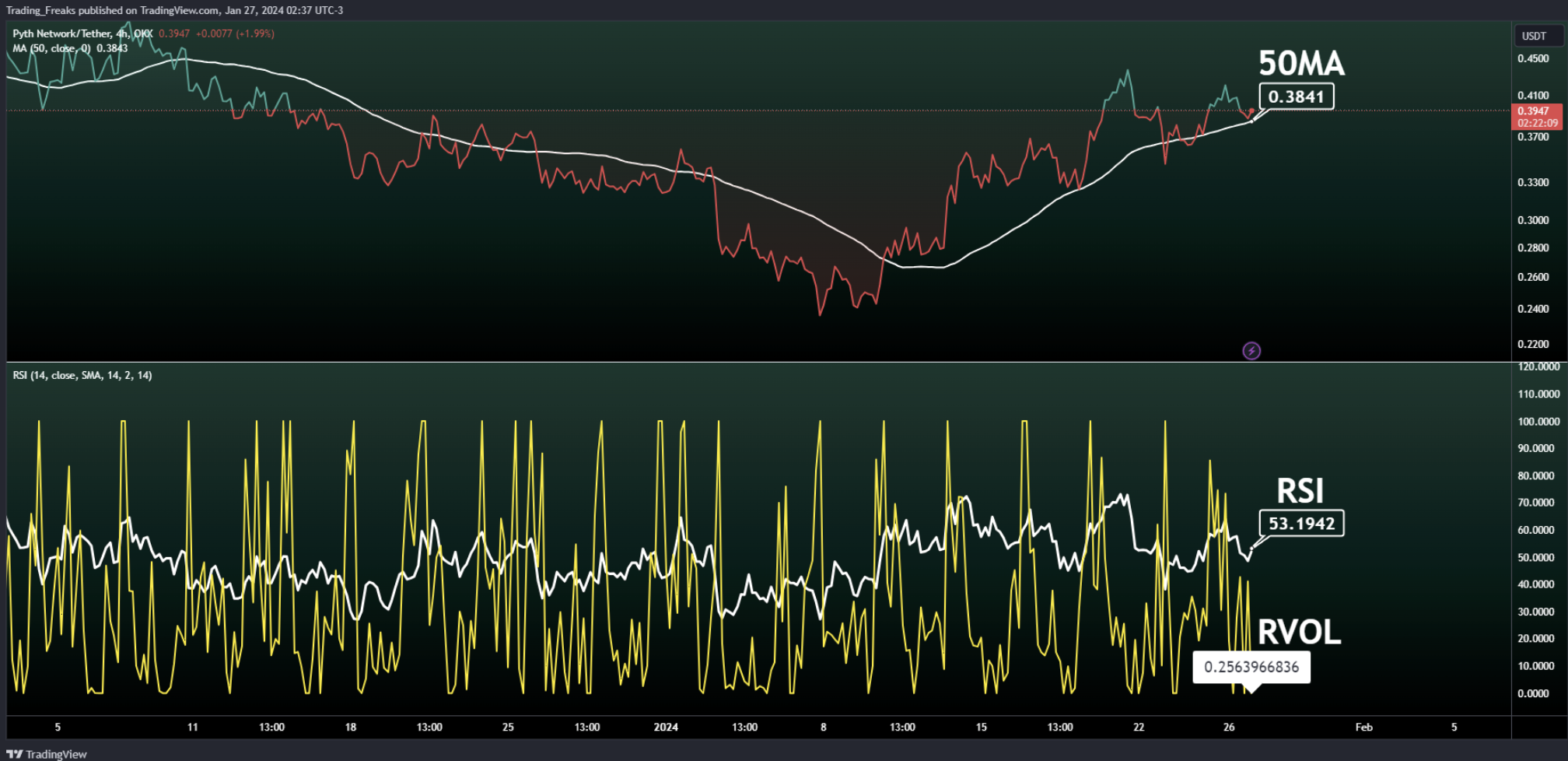Click the 0.2800 price axis label

click(1533, 248)
